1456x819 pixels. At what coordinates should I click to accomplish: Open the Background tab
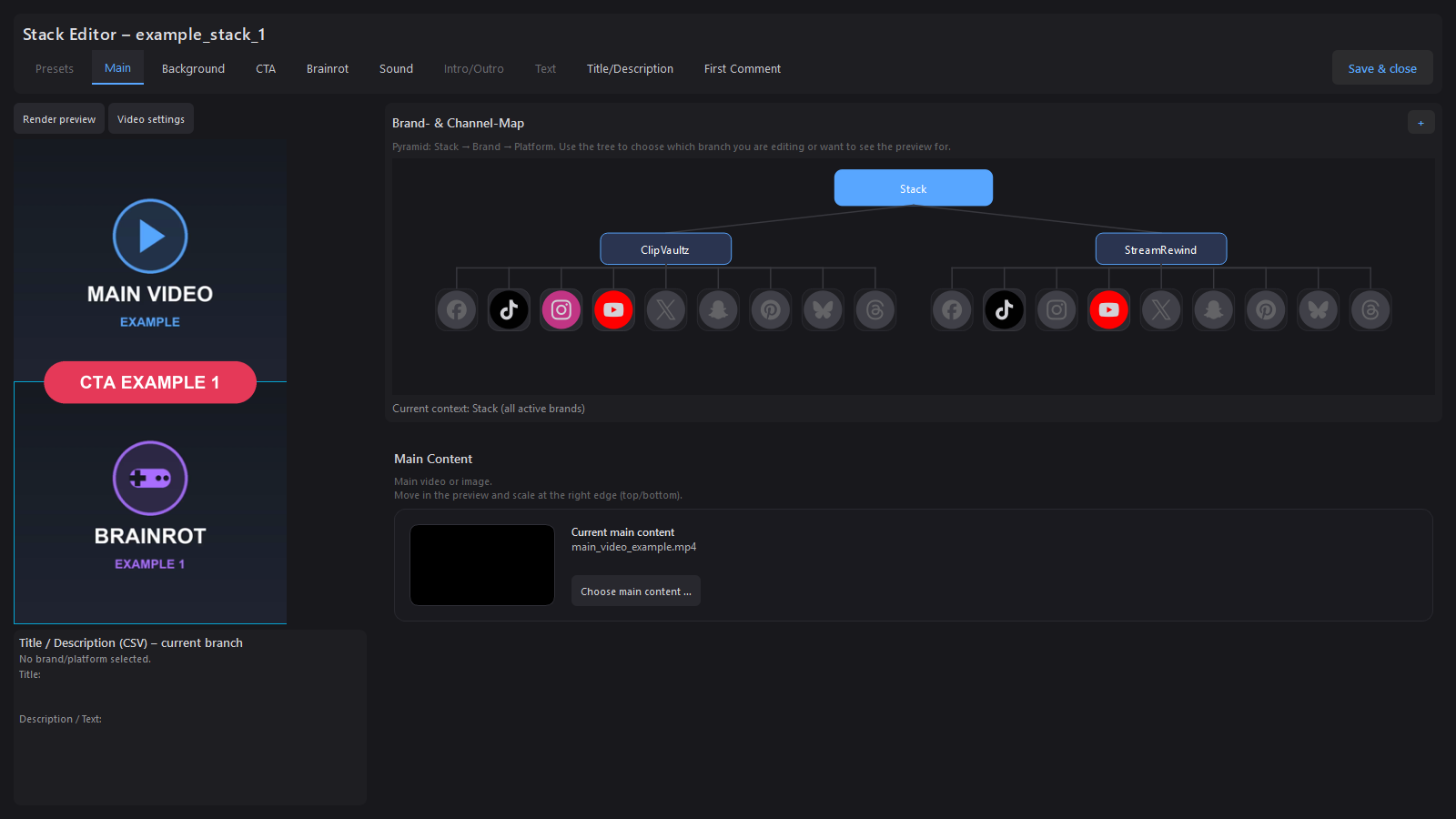pos(193,68)
